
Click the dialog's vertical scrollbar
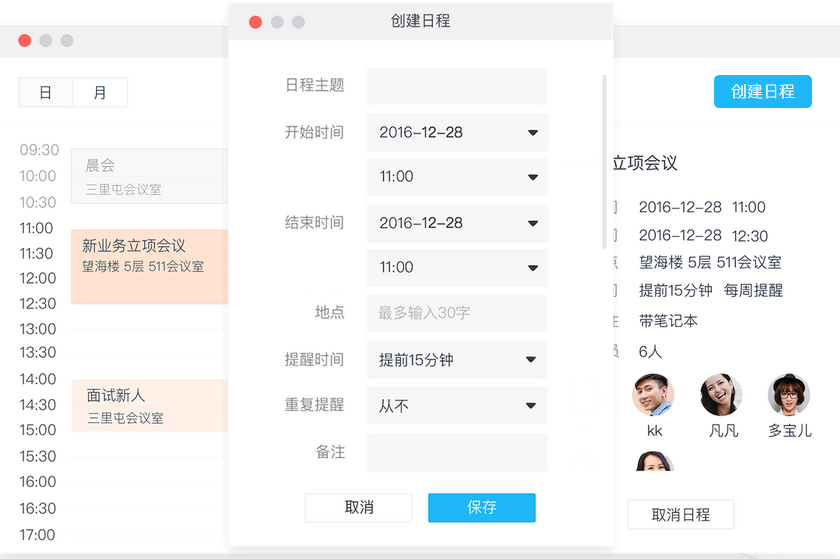coord(603,160)
